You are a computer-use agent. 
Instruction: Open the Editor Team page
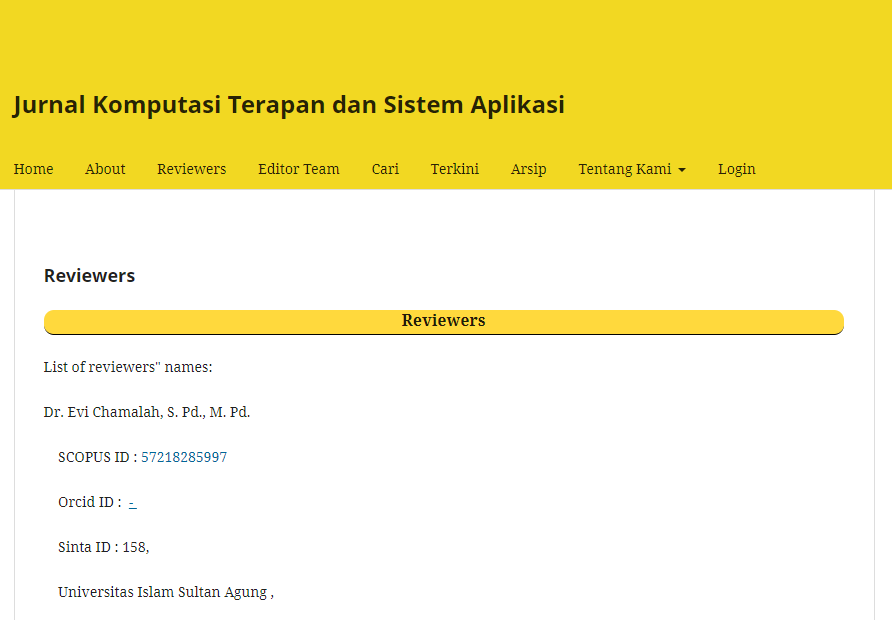(x=298, y=169)
